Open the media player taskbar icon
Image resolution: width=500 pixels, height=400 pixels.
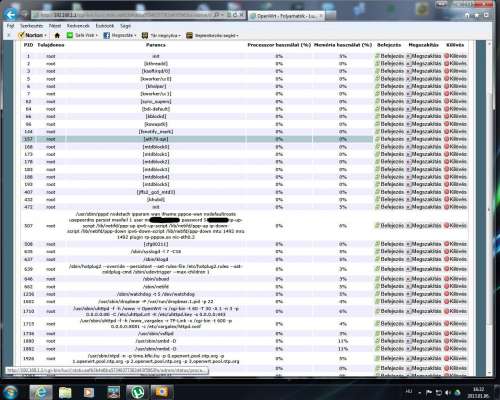[89, 392]
